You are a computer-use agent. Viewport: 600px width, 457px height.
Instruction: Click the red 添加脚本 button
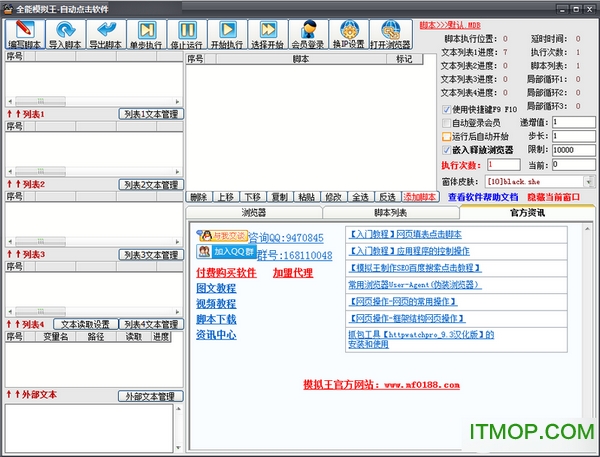(x=420, y=197)
